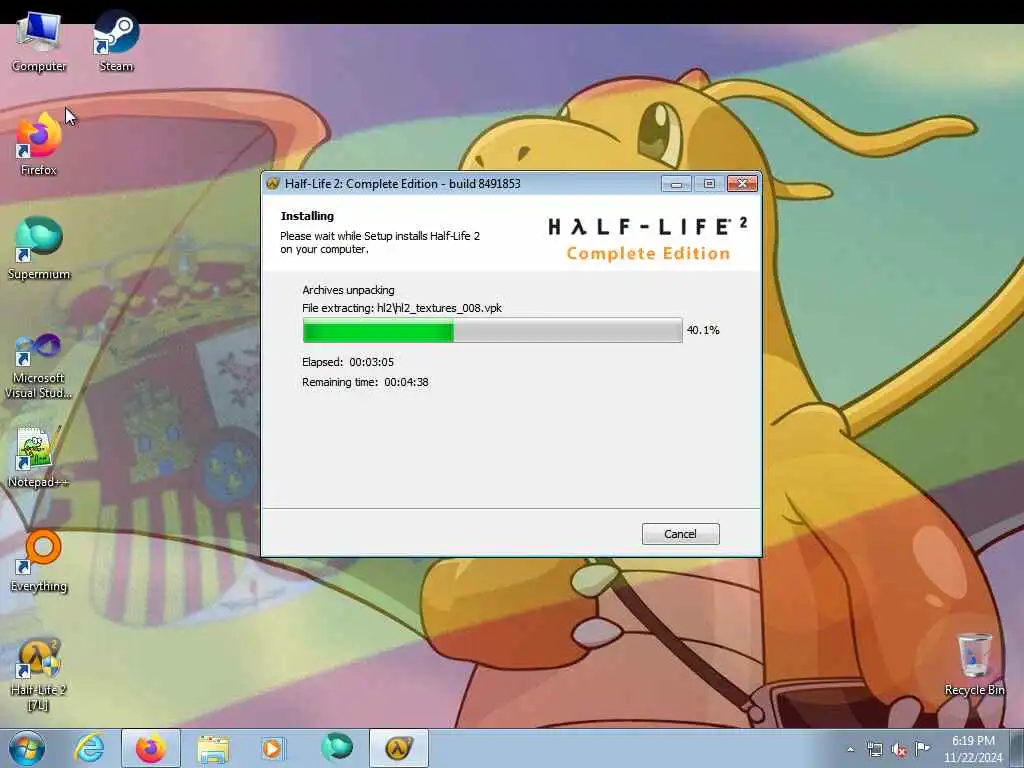The height and width of the screenshot is (768, 1024).
Task: Click the maximize button of installer window
Action: tap(709, 184)
